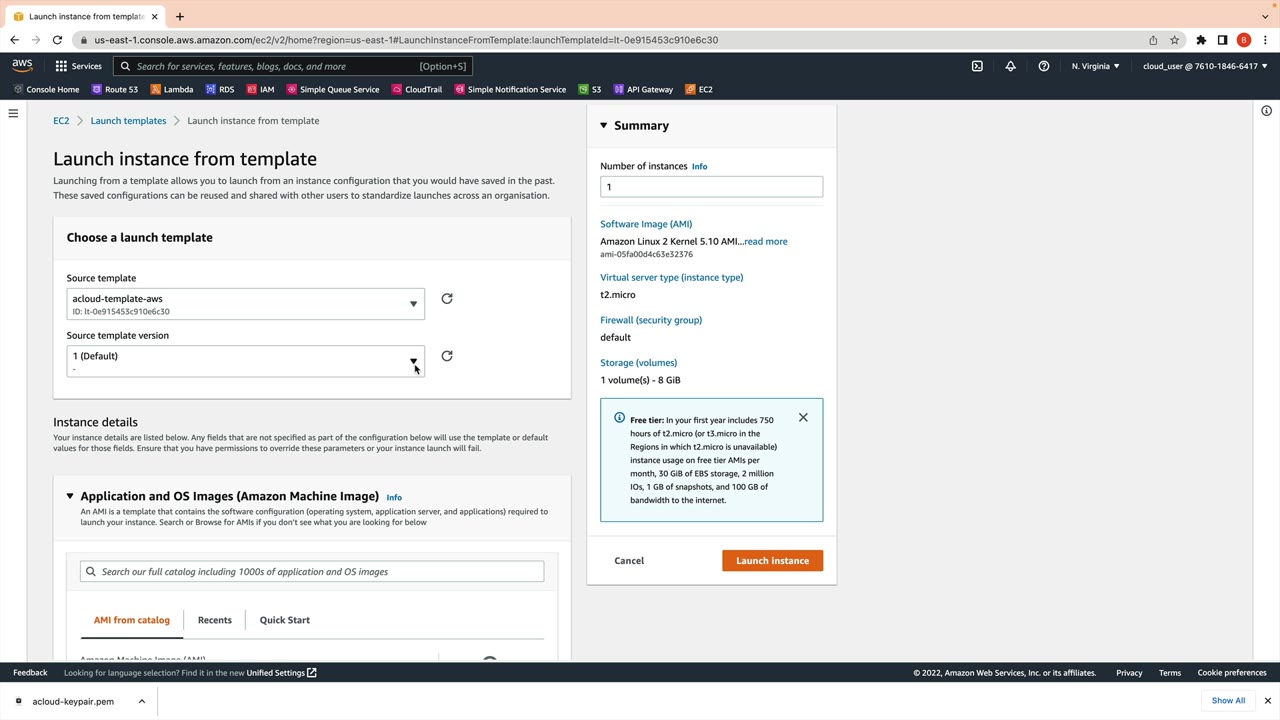
Task: Click the AMI catalog search field
Action: coord(312,572)
